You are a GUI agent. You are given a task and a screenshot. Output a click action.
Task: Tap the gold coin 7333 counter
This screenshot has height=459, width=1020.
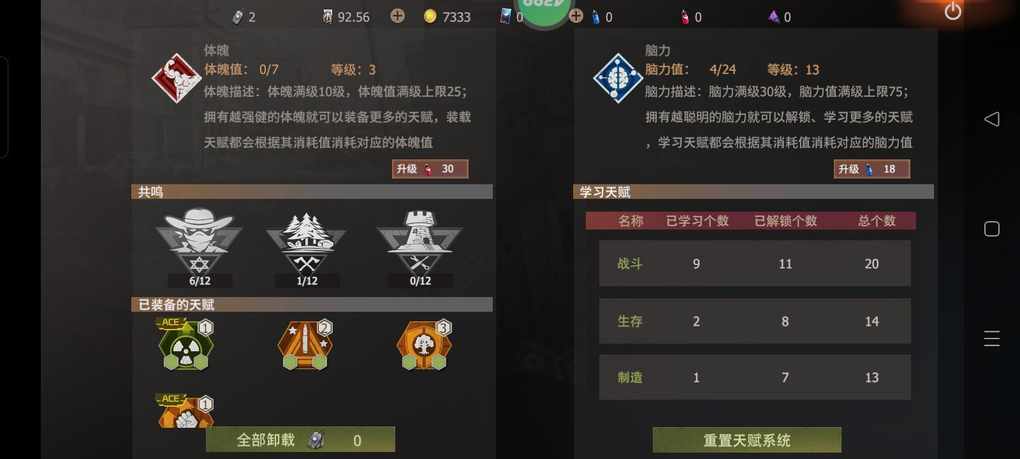(x=447, y=17)
